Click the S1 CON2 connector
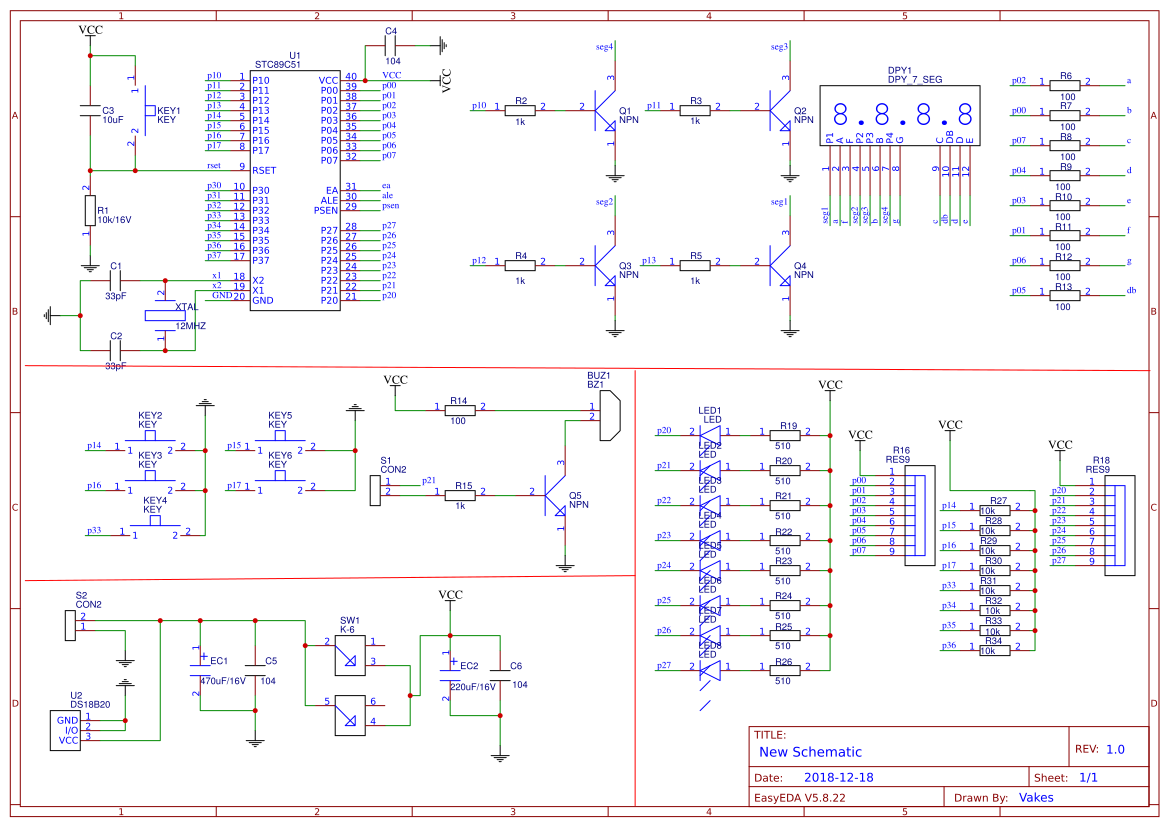The height and width of the screenshot is (827, 1169). (375, 491)
